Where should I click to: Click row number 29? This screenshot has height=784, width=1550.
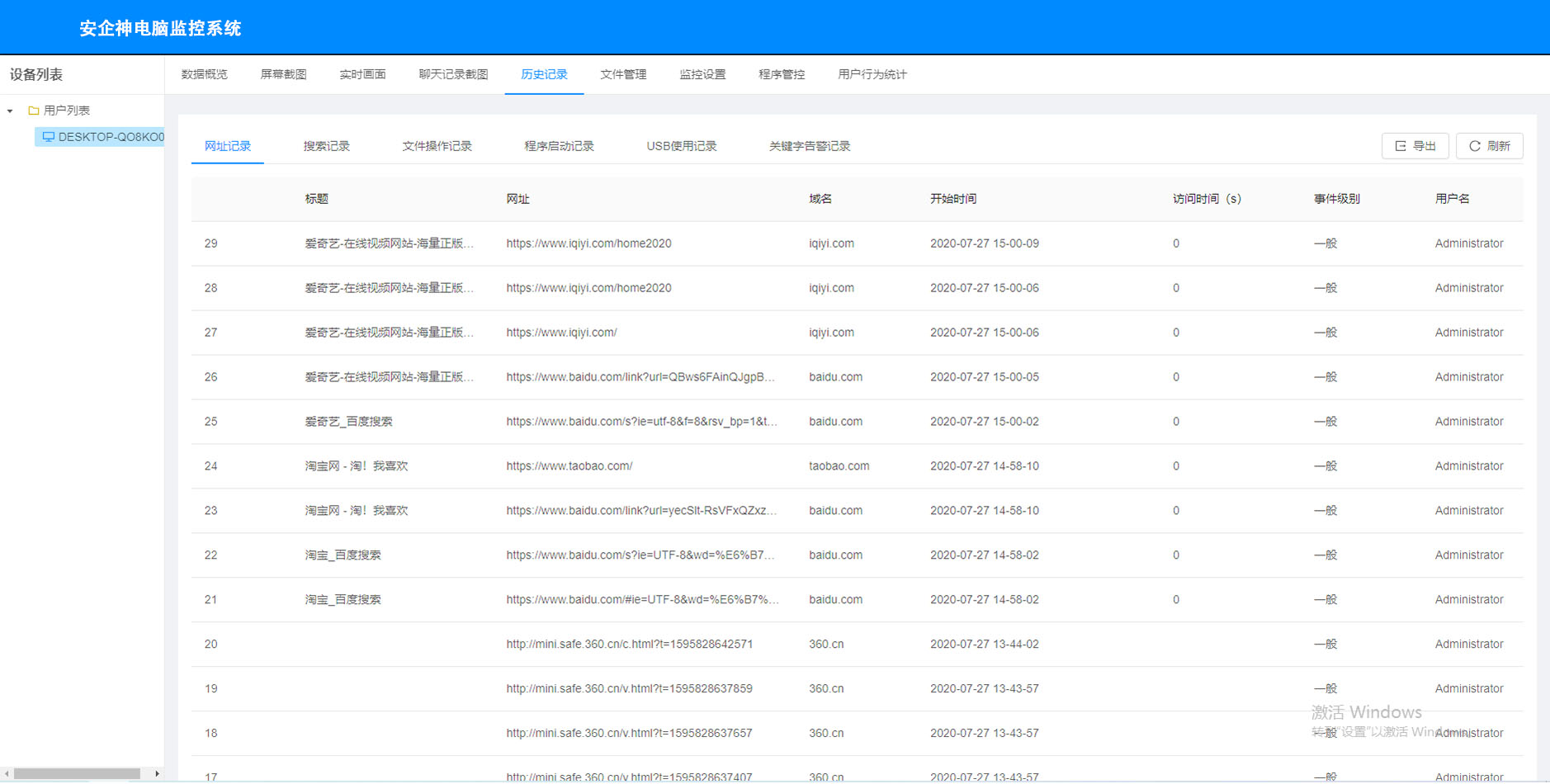pos(211,243)
